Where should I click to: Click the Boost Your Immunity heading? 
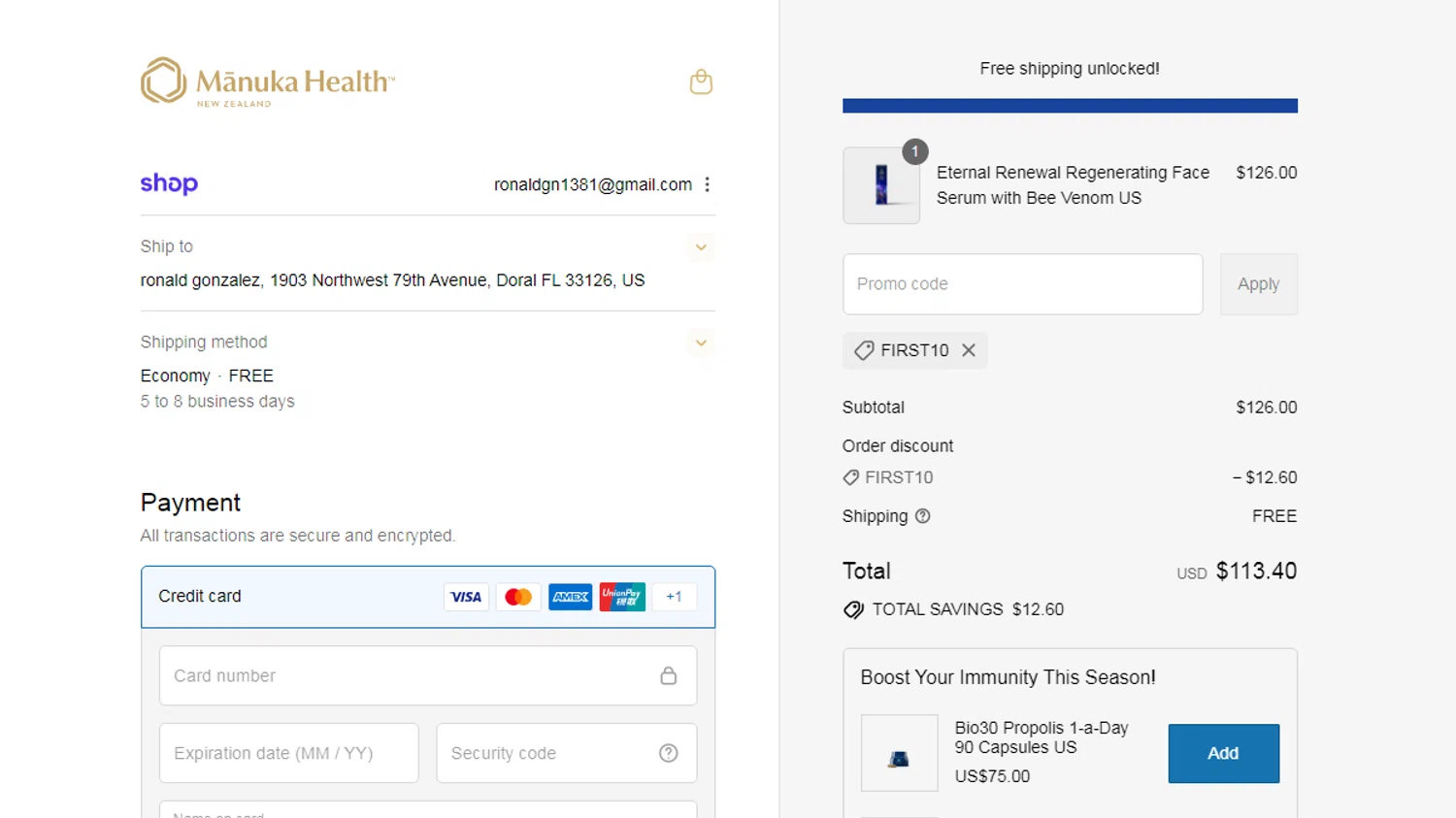point(1008,677)
